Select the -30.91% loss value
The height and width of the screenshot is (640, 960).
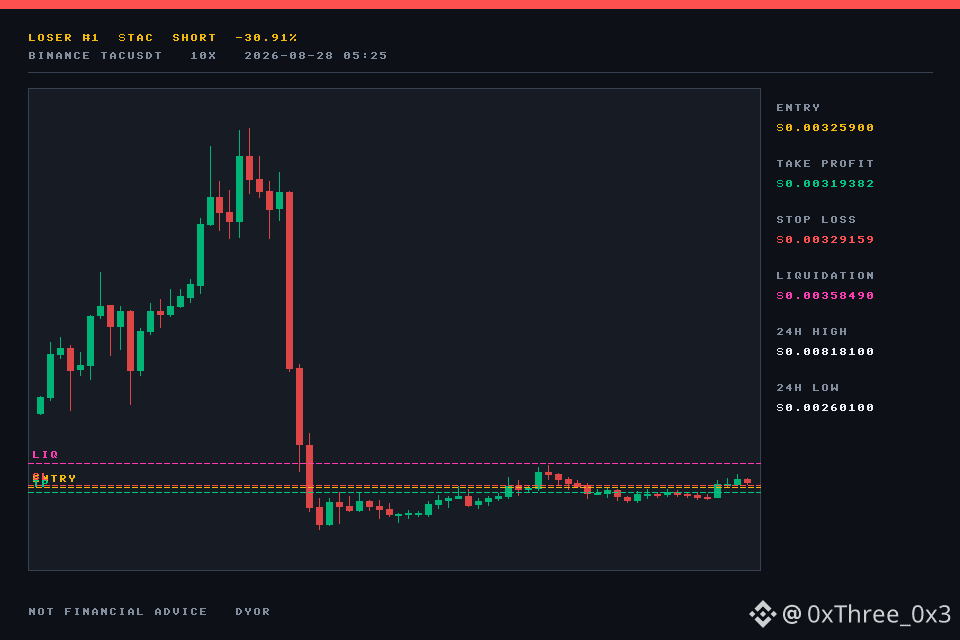click(266, 38)
